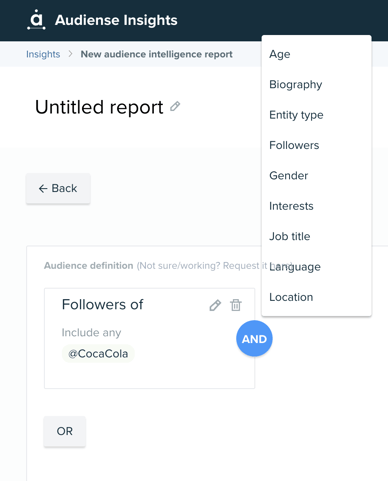Open the Insights breadcrumb link

click(x=43, y=54)
